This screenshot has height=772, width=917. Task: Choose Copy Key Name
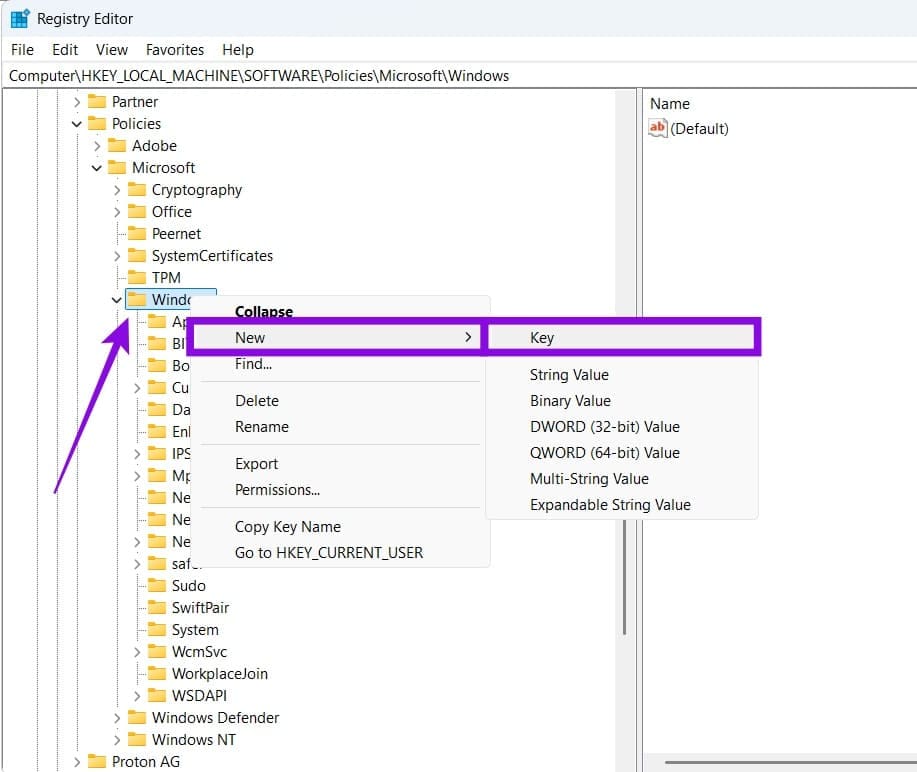click(288, 527)
